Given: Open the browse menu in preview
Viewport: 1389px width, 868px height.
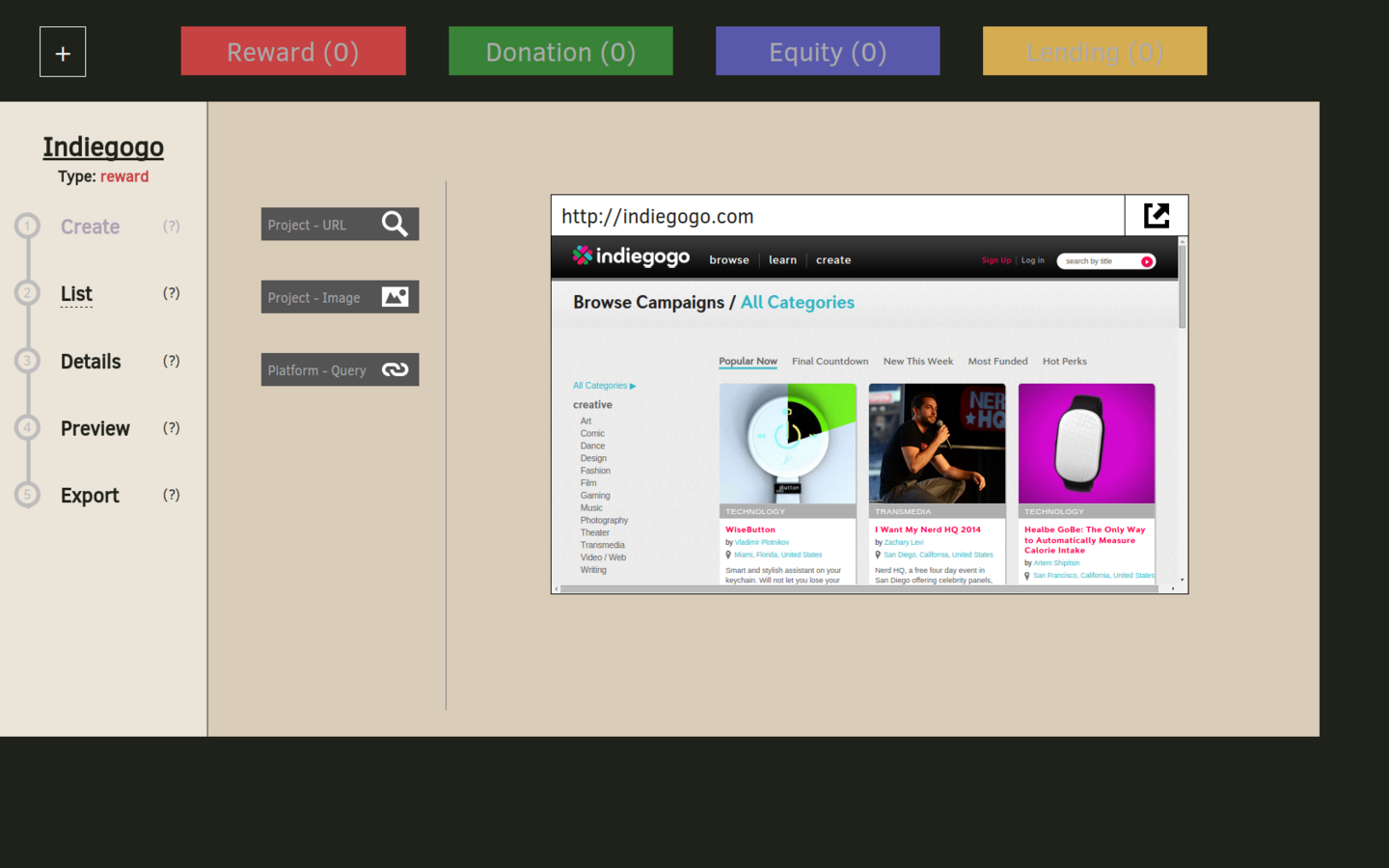Looking at the screenshot, I should tap(729, 260).
